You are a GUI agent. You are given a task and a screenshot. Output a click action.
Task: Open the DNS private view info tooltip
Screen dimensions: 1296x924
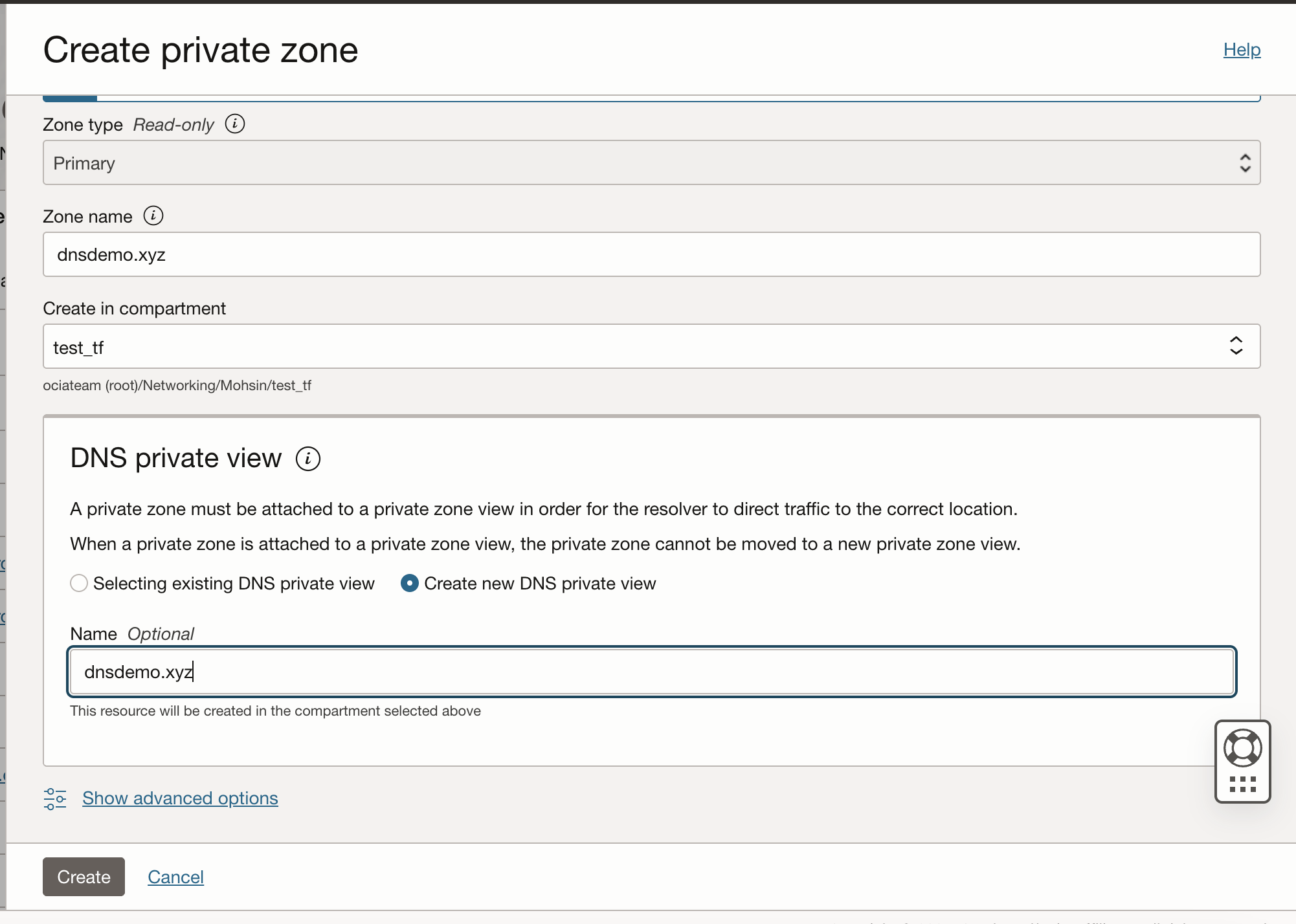308,458
